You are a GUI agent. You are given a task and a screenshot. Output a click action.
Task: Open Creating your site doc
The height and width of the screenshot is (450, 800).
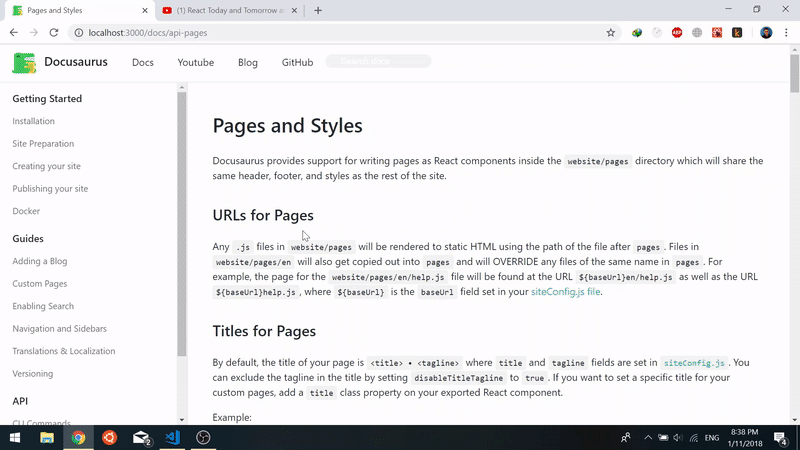[46, 166]
